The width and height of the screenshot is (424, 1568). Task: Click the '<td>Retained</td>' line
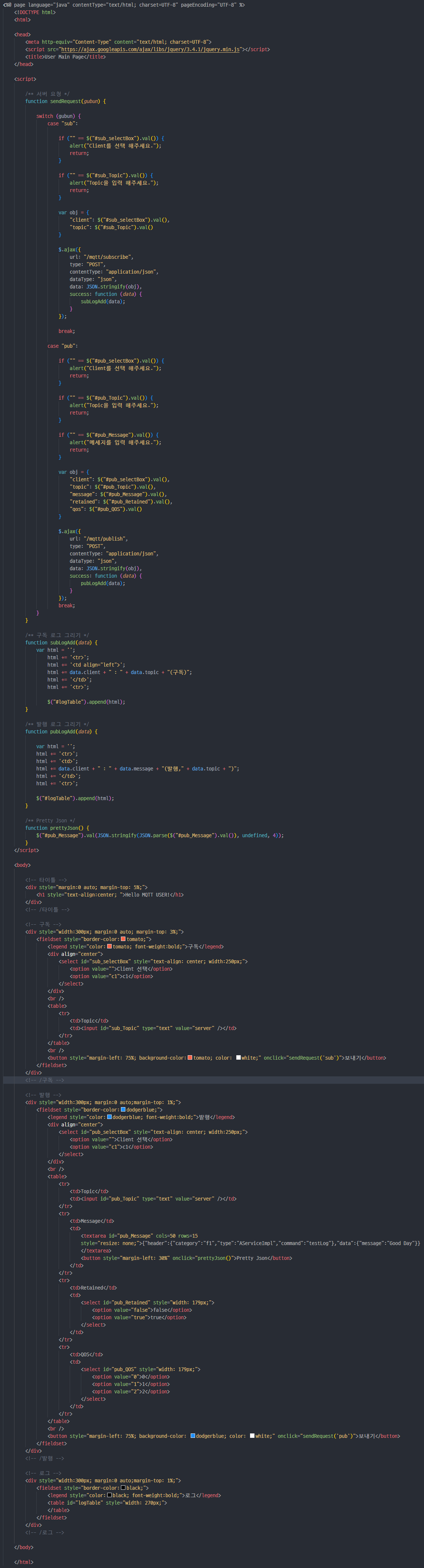(x=93, y=1288)
